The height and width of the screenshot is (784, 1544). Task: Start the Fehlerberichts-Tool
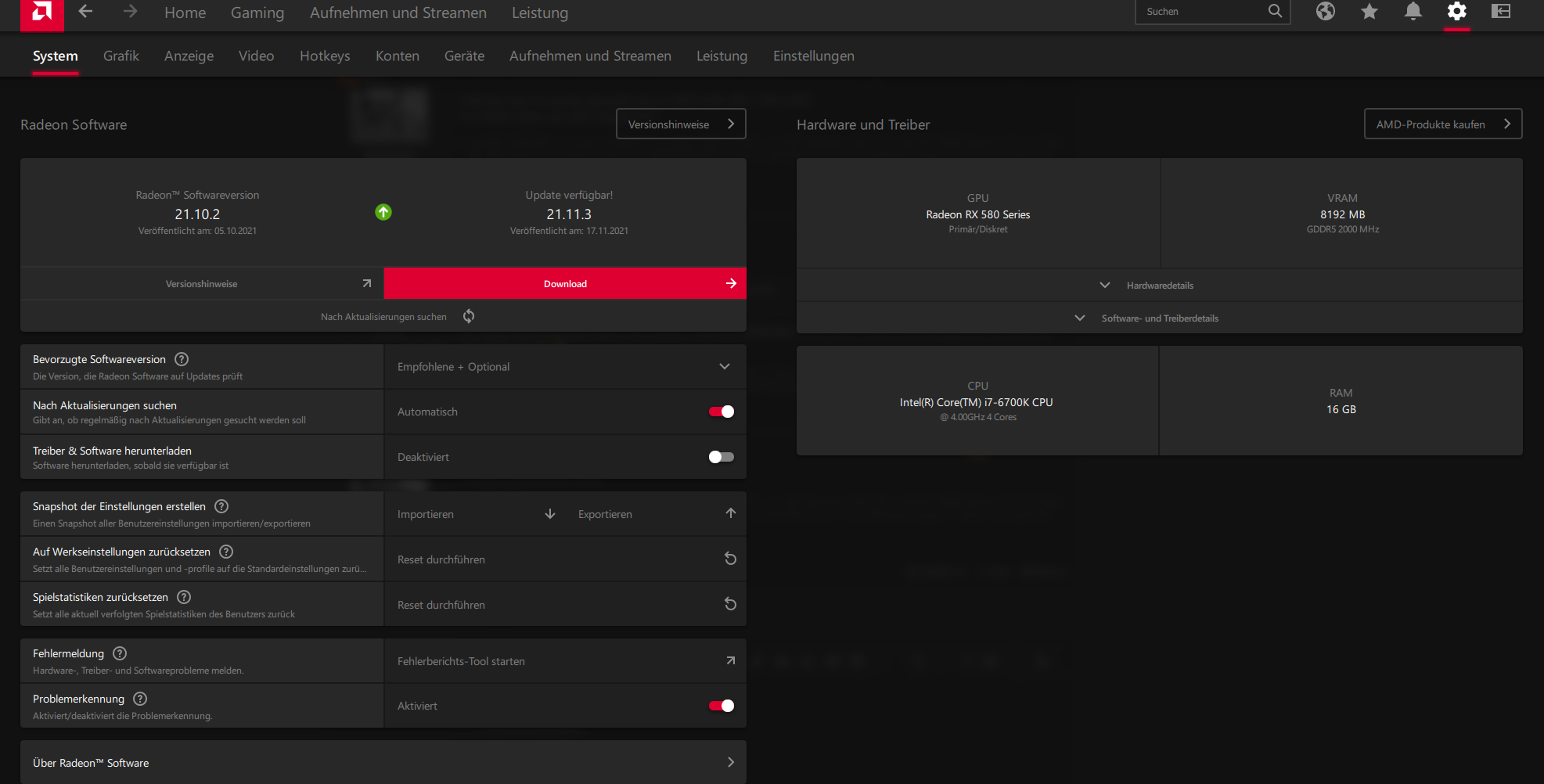tap(565, 660)
